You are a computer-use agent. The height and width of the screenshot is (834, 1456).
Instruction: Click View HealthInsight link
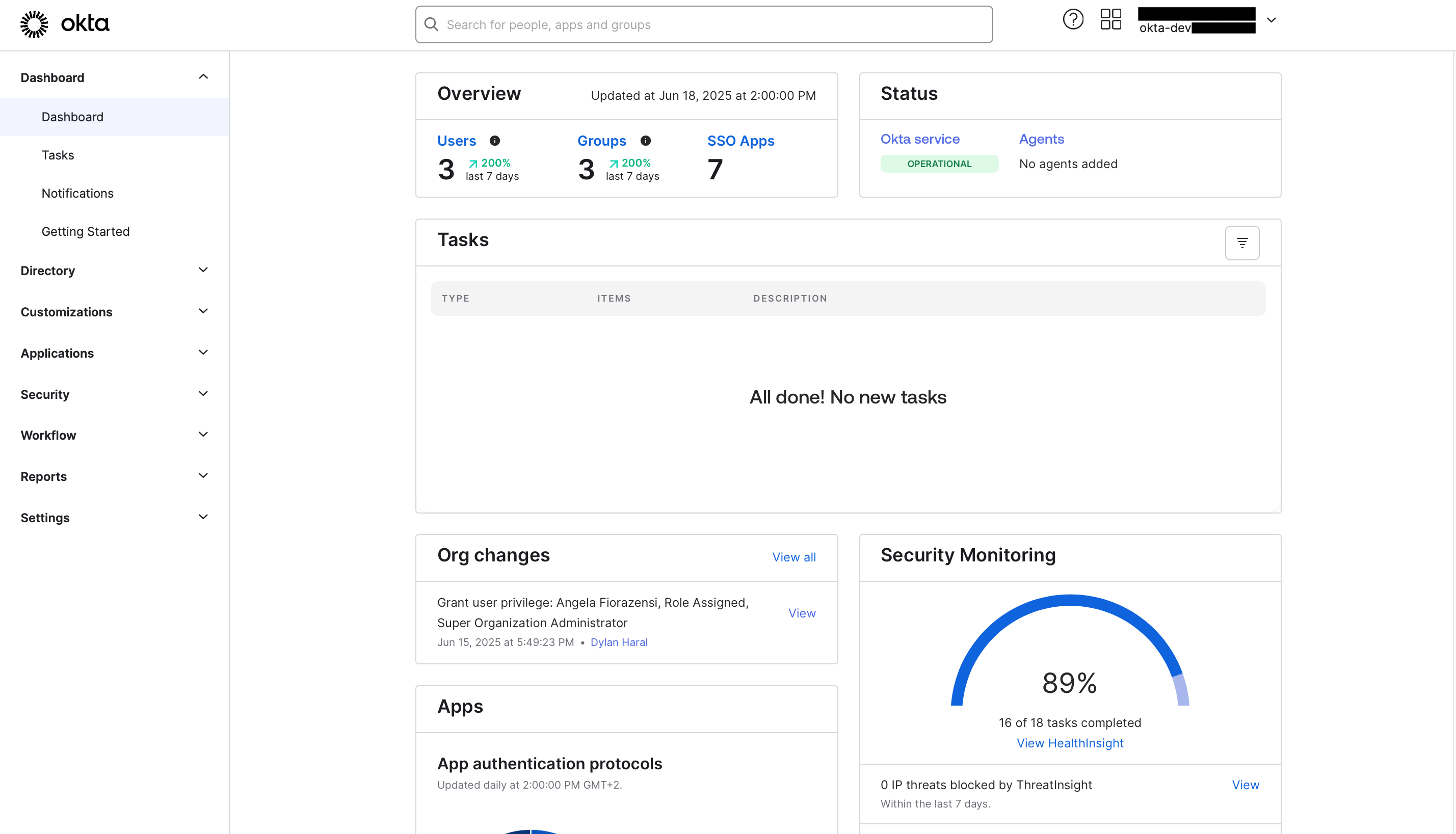(1070, 743)
